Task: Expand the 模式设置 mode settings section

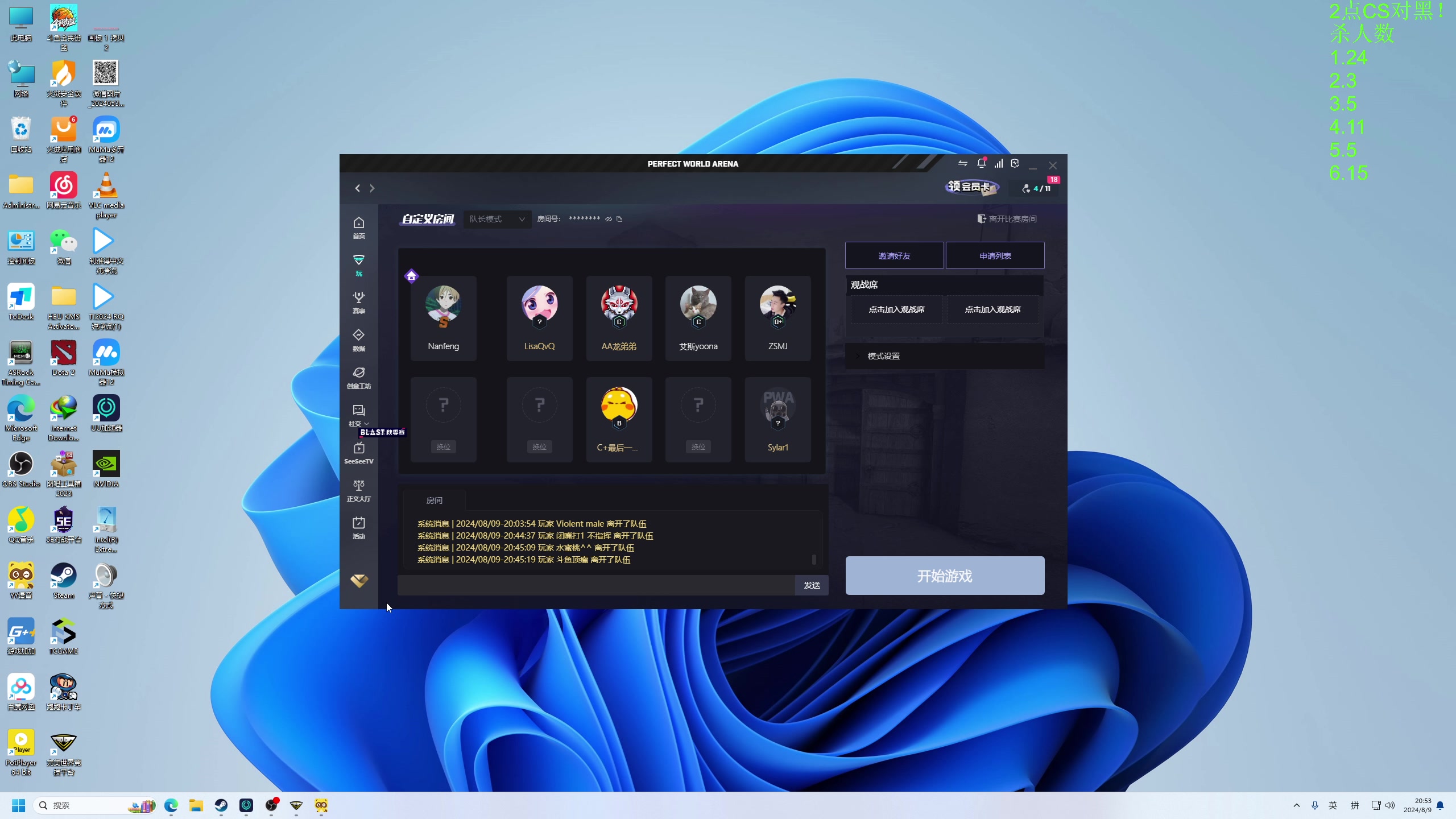Action: (x=945, y=356)
